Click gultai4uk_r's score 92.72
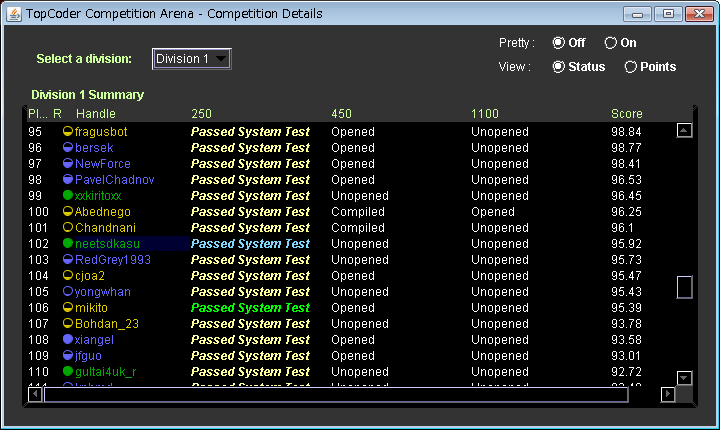 [x=626, y=371]
